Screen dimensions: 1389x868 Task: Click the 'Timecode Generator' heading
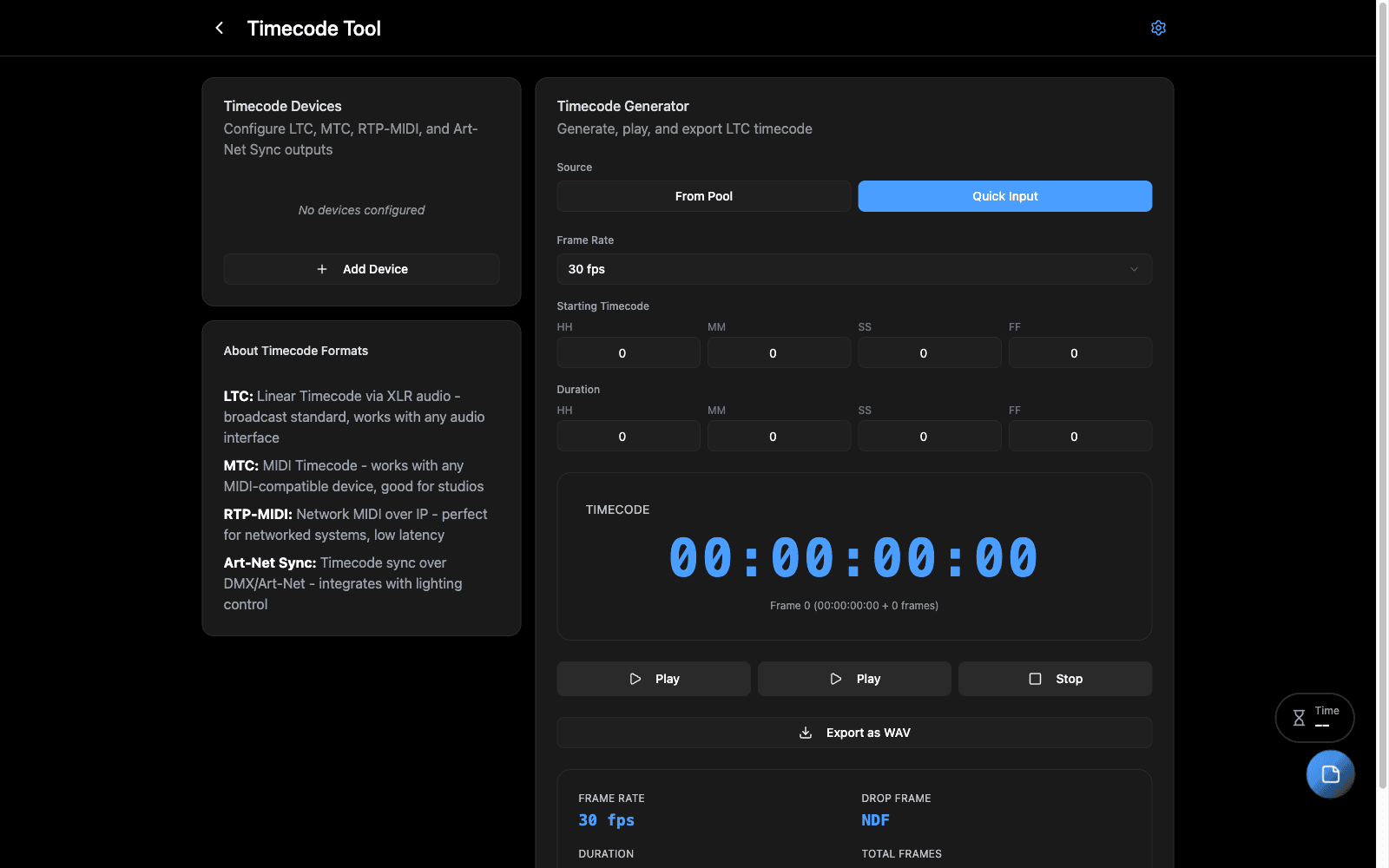623,106
